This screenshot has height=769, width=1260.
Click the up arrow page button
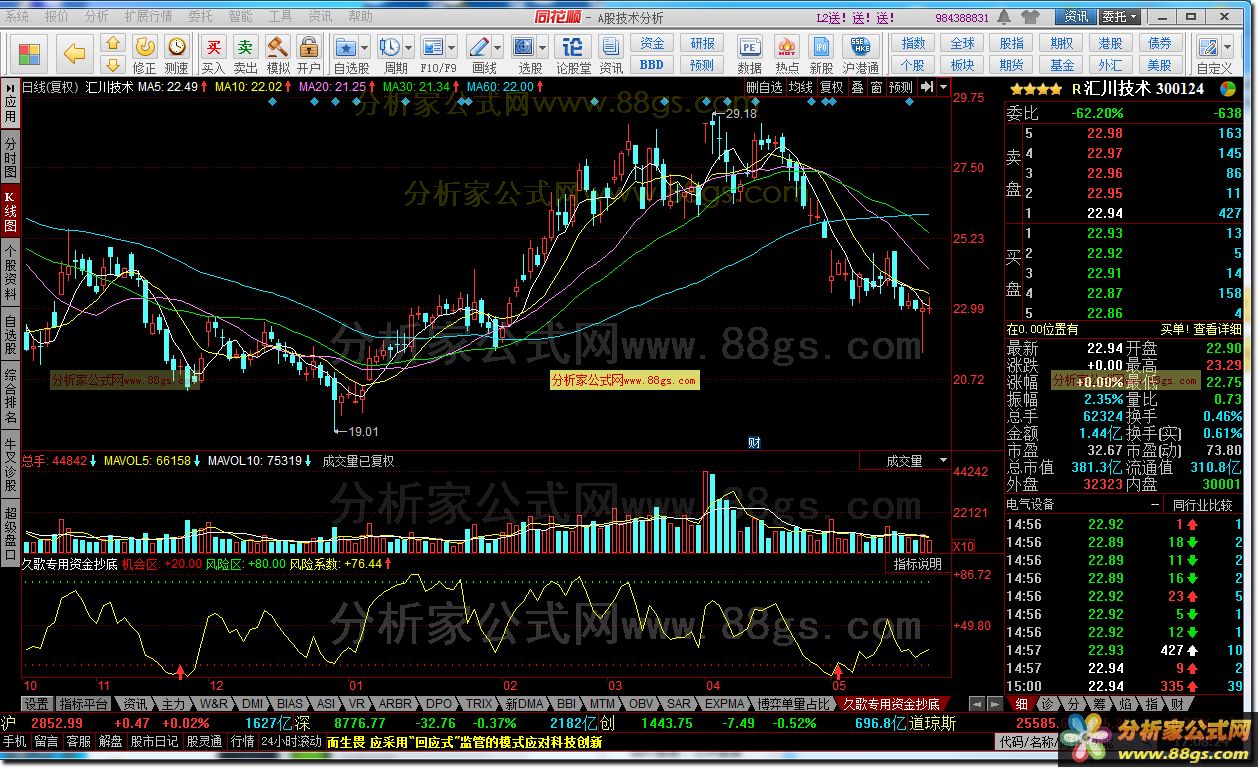click(x=112, y=43)
